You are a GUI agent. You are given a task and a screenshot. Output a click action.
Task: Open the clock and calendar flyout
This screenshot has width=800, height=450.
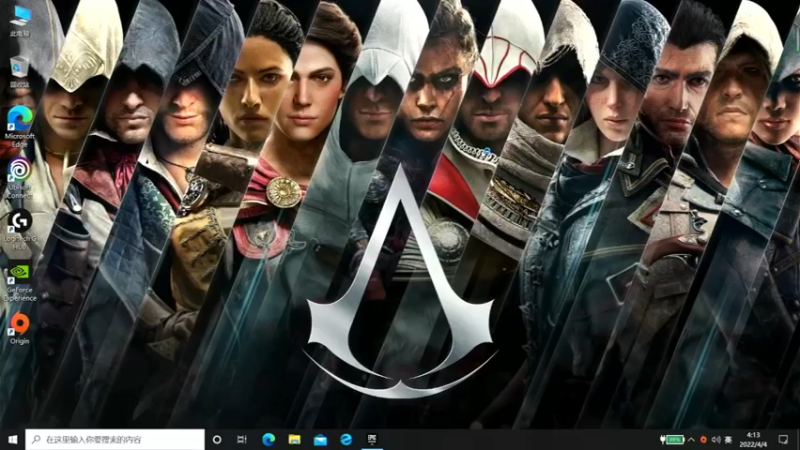point(754,439)
